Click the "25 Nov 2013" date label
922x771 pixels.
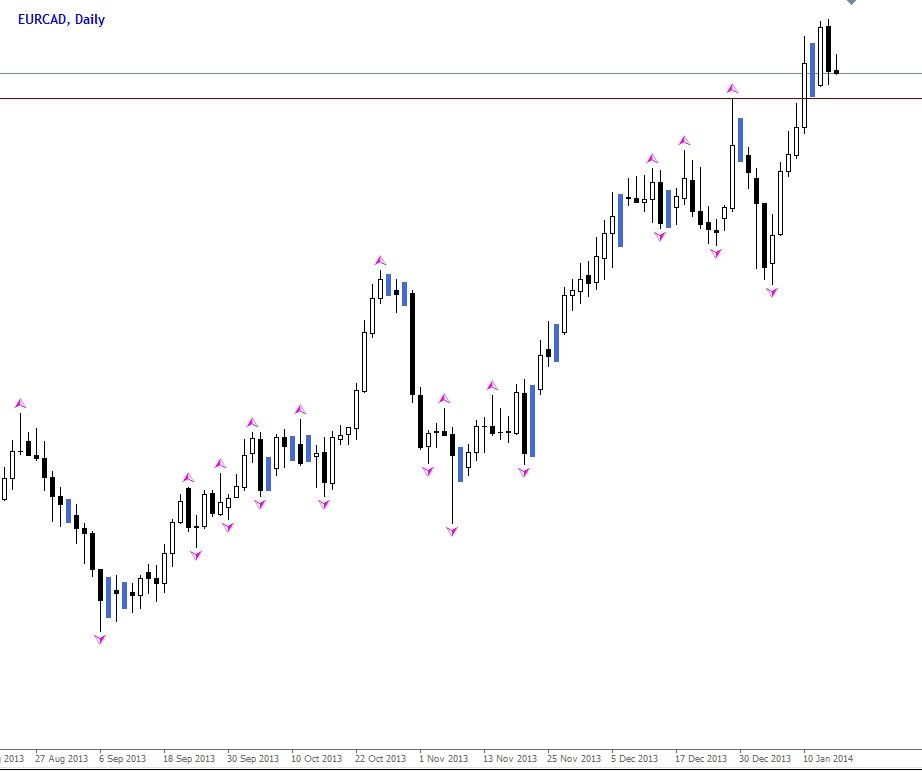point(574,758)
